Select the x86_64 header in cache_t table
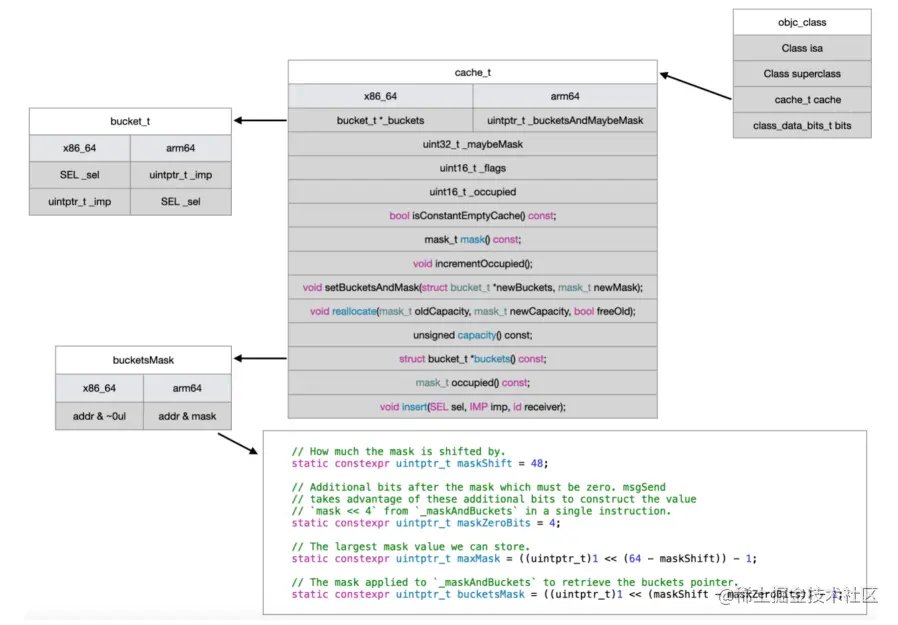898x625 pixels. pyautogui.click(x=380, y=96)
